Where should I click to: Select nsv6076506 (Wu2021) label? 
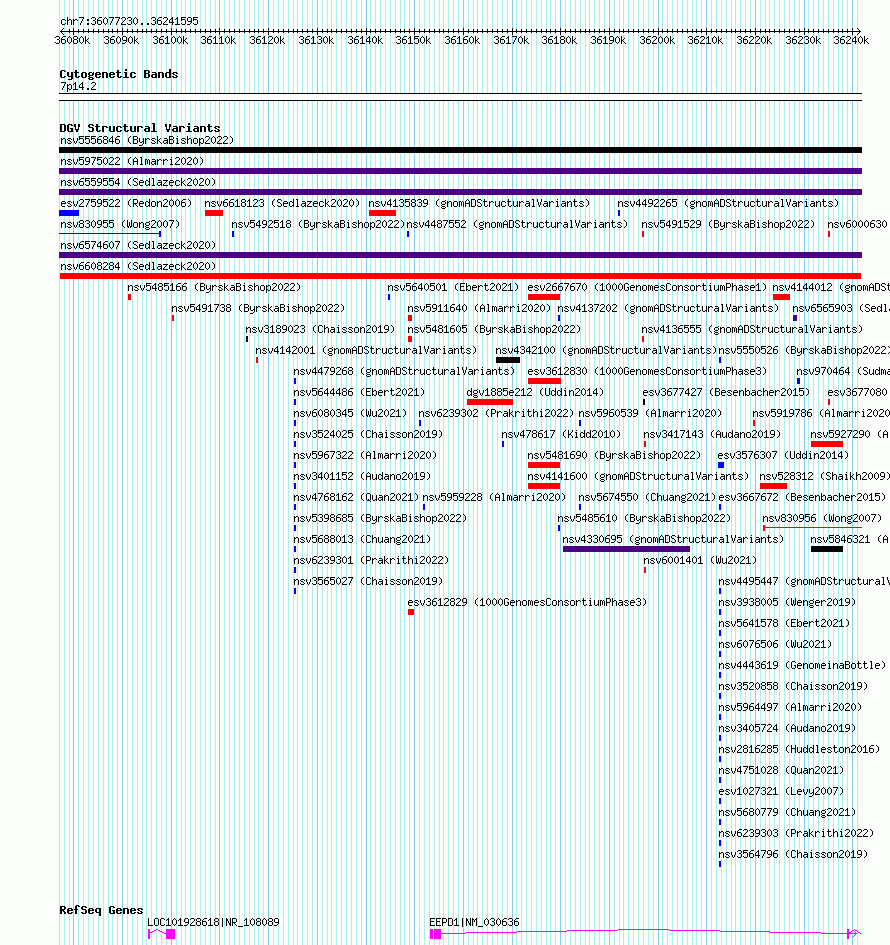(775, 645)
